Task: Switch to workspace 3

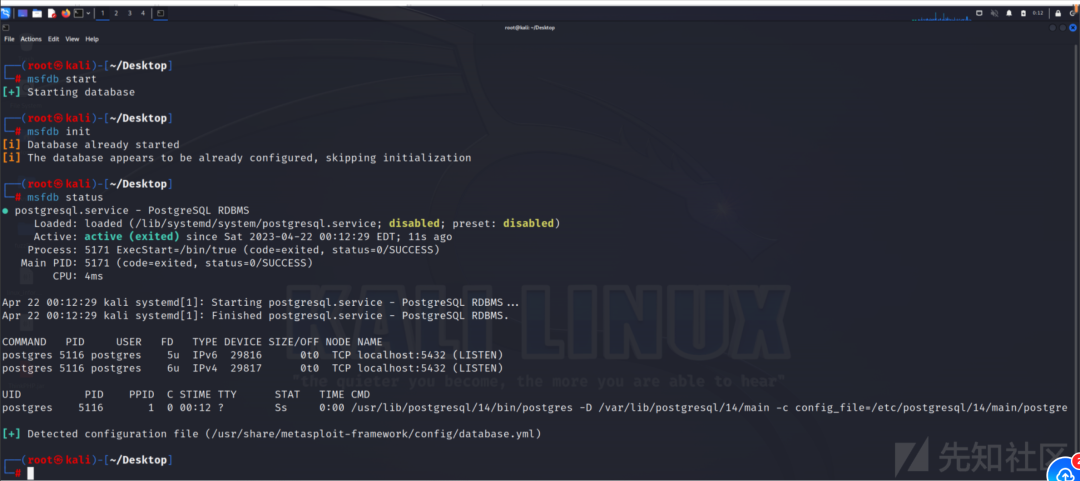Action: 129,13
